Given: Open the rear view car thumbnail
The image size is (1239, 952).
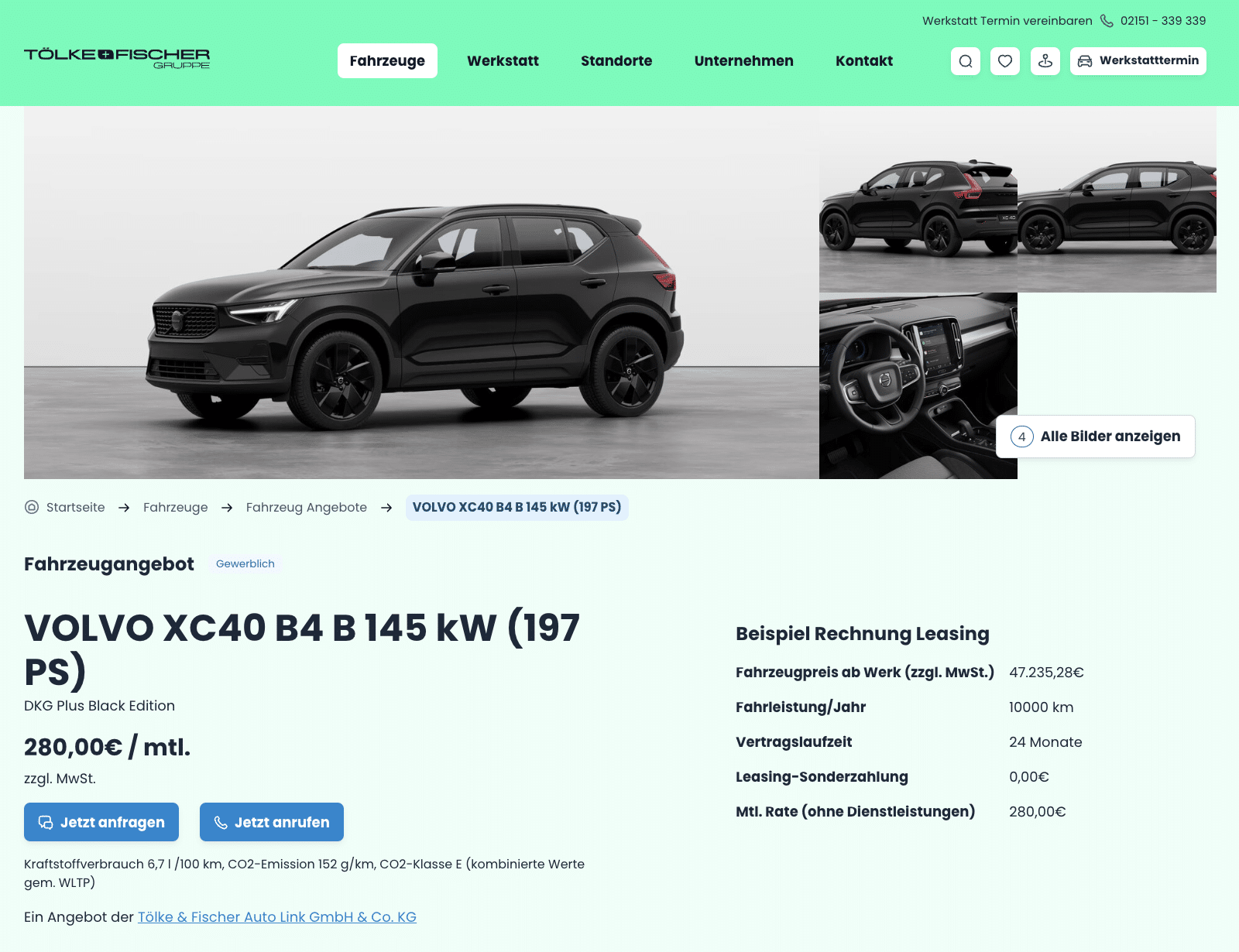Looking at the screenshot, I should click(918, 200).
